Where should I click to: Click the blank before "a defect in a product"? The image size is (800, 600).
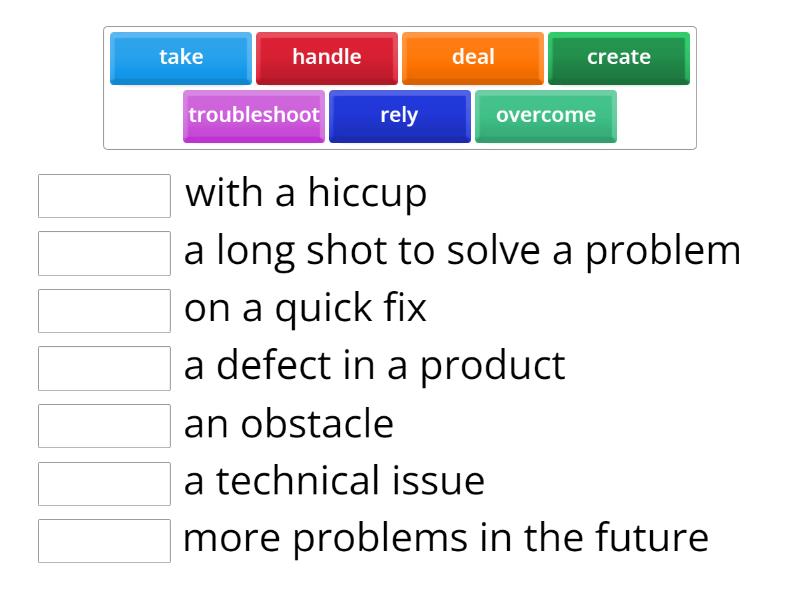point(105,368)
